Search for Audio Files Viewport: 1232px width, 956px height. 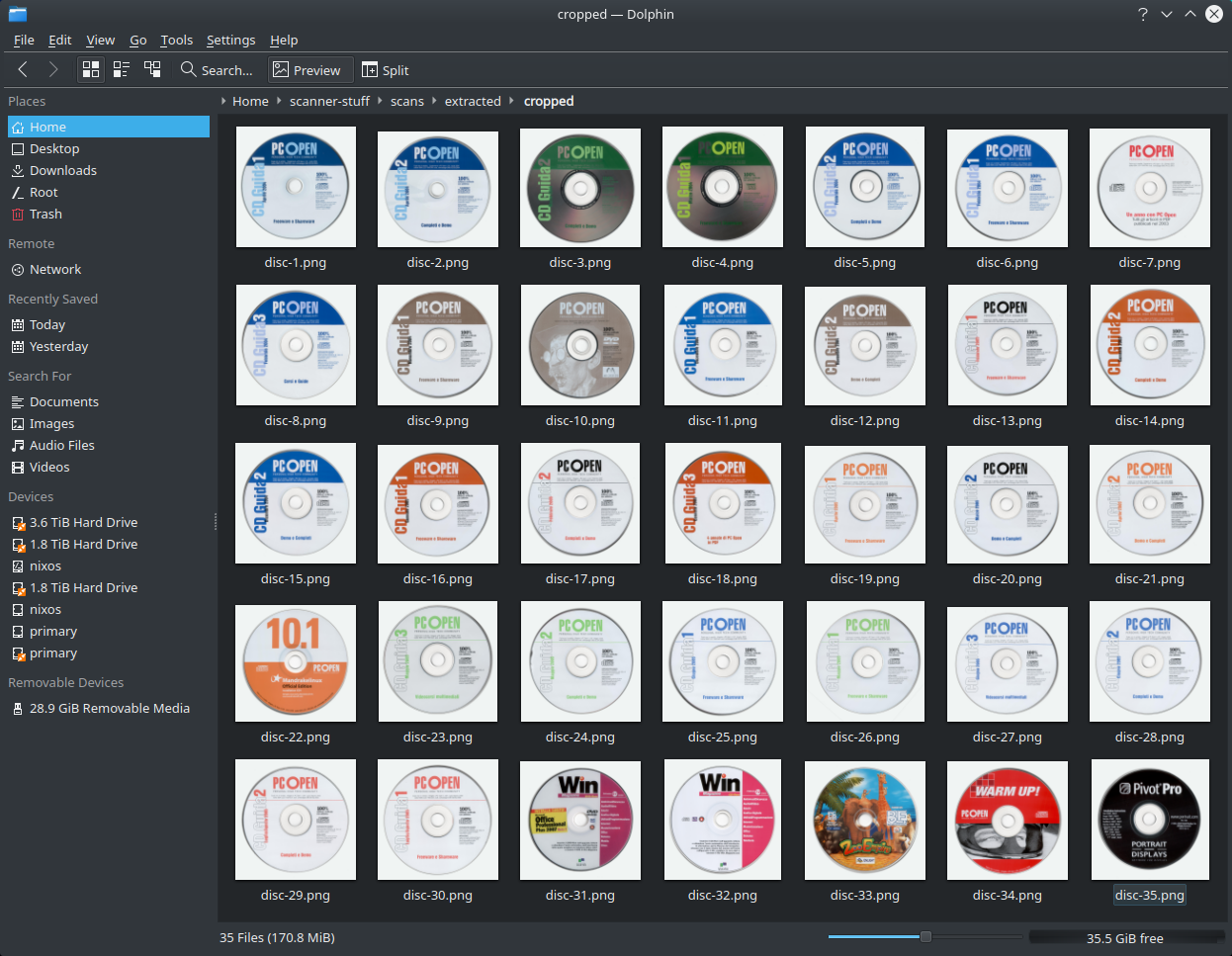click(x=109, y=445)
